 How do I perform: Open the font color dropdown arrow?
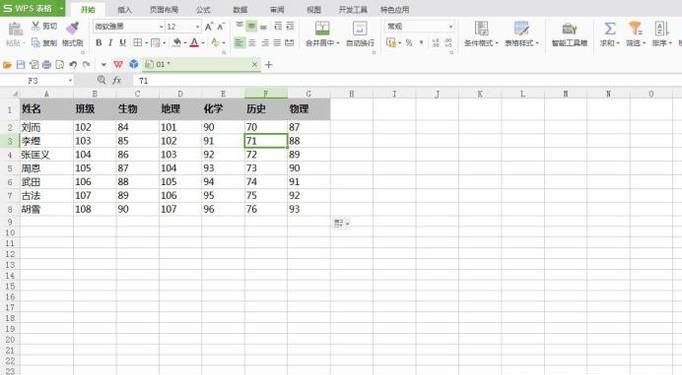point(203,43)
